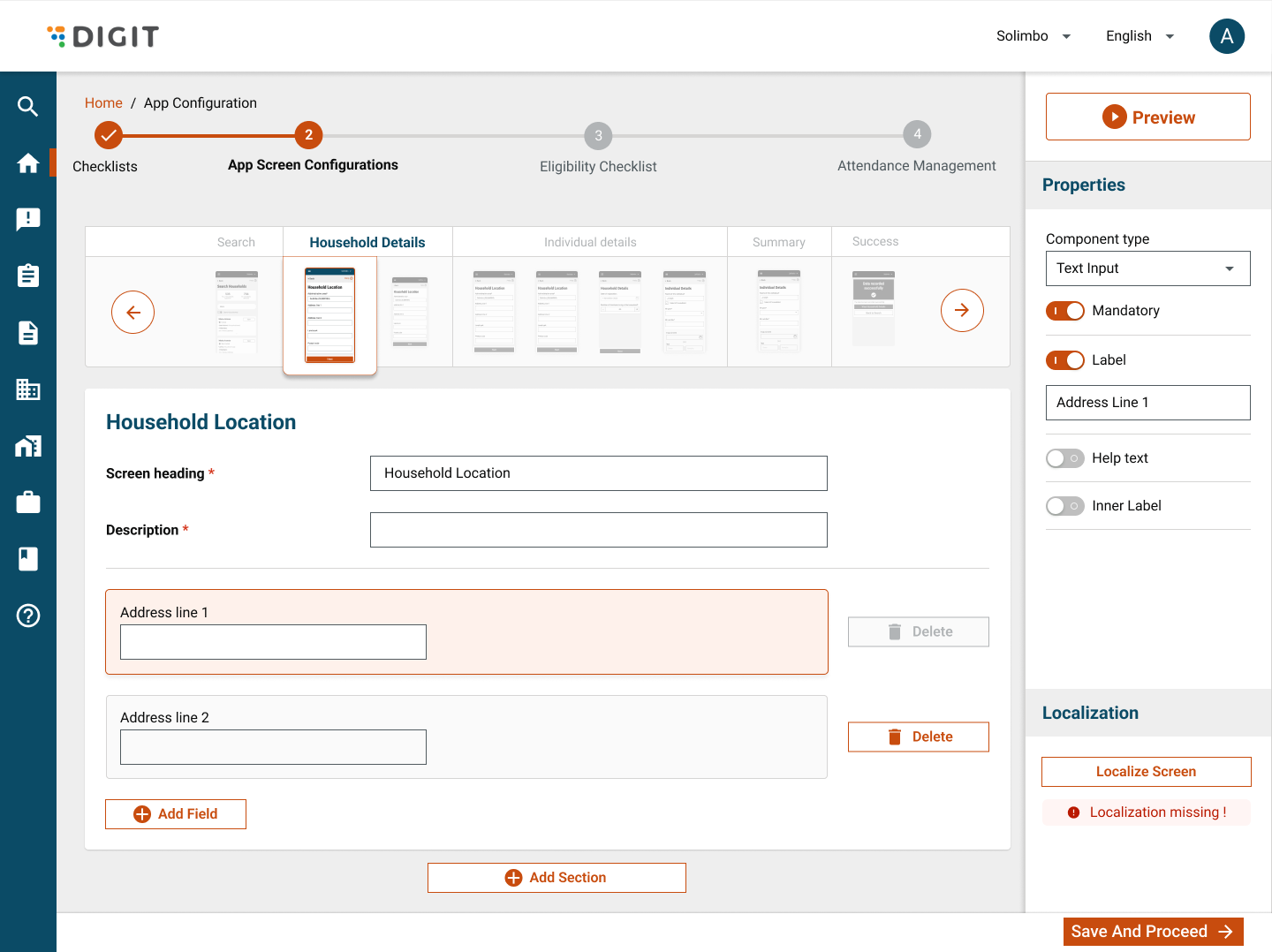
Task: Click the help question mark icon
Action: coord(28,616)
